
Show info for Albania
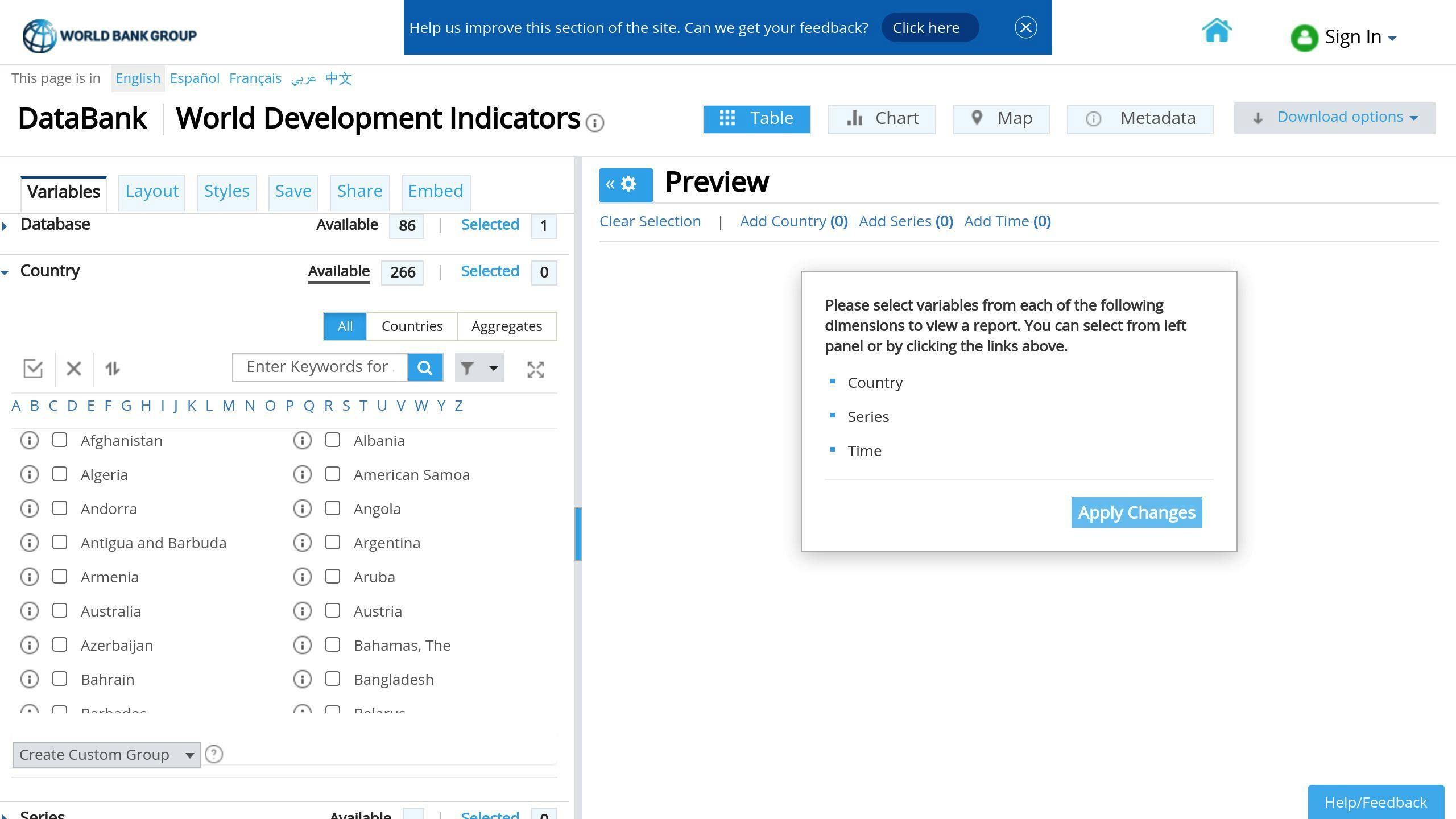[x=303, y=440]
